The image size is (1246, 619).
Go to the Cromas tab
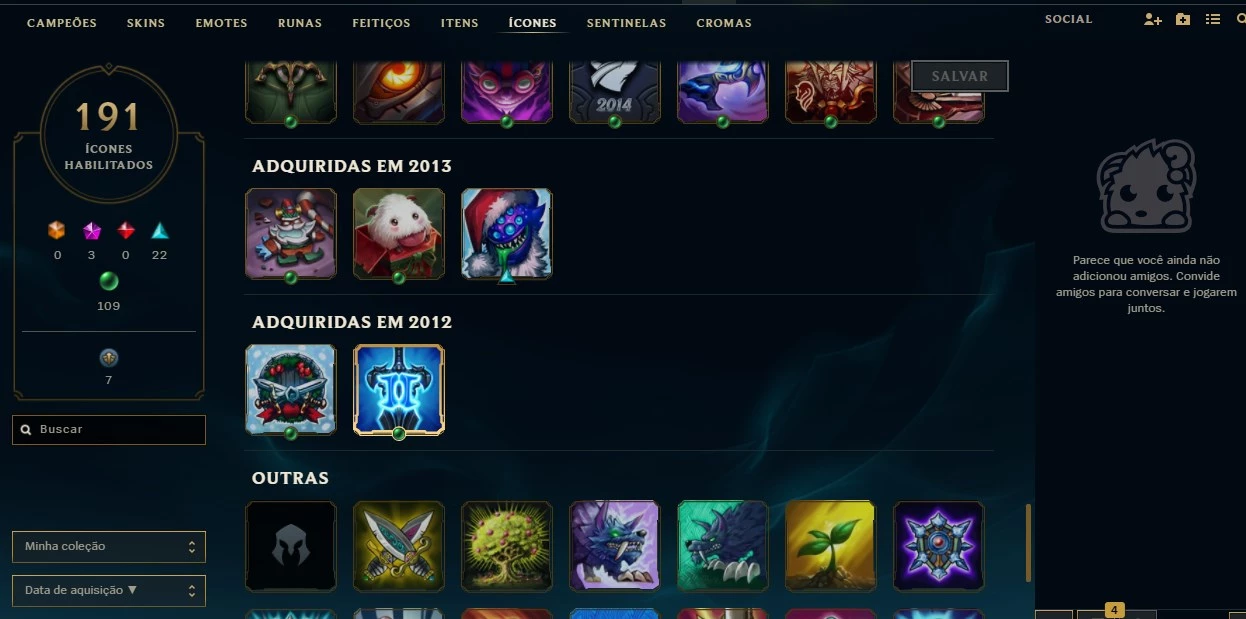(x=724, y=23)
